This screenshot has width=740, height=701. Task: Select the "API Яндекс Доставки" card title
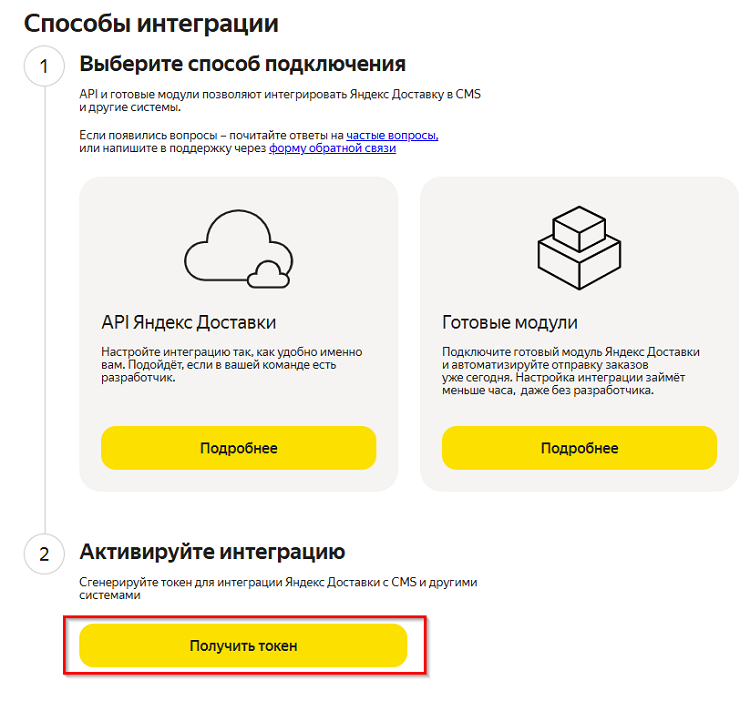pos(189,322)
